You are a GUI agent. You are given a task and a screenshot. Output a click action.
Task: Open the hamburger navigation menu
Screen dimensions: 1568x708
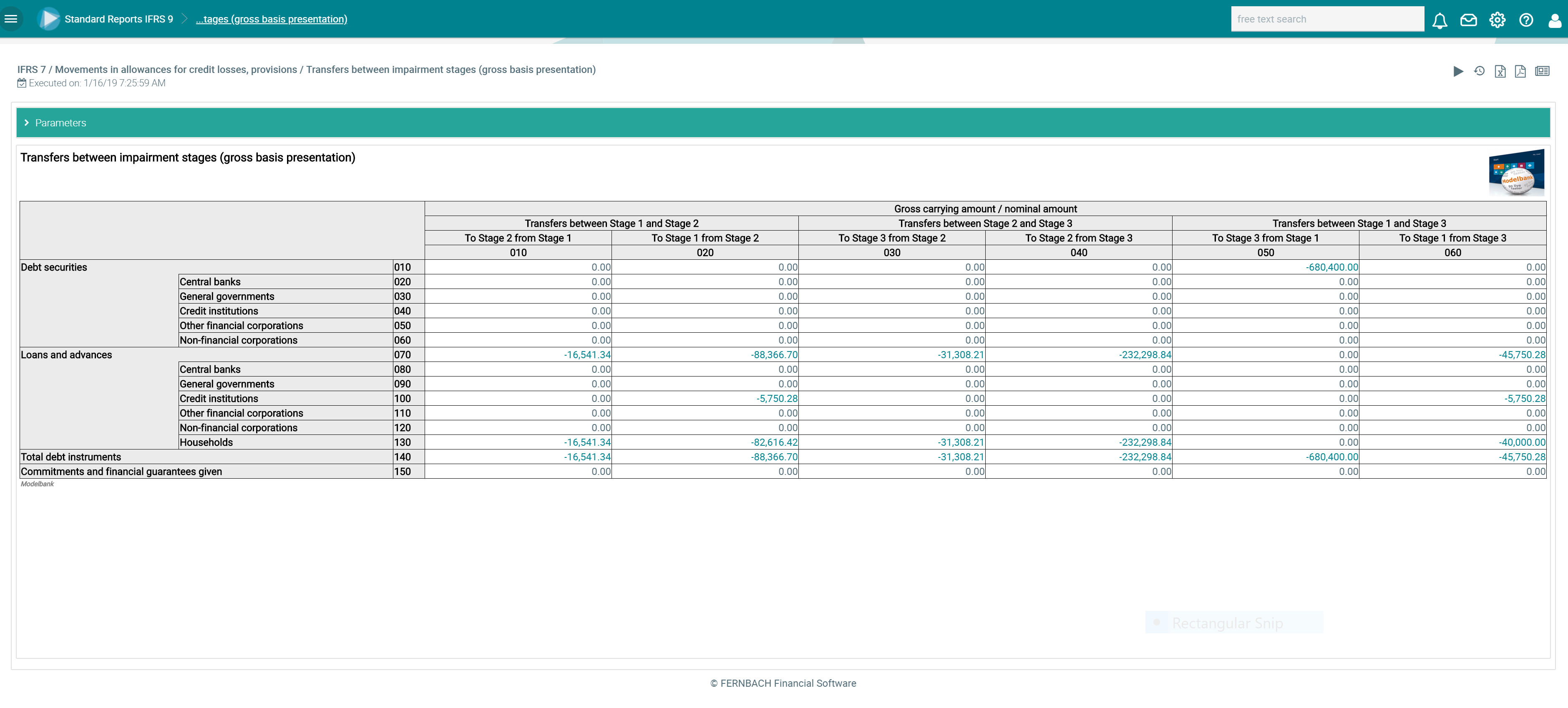click(x=11, y=19)
